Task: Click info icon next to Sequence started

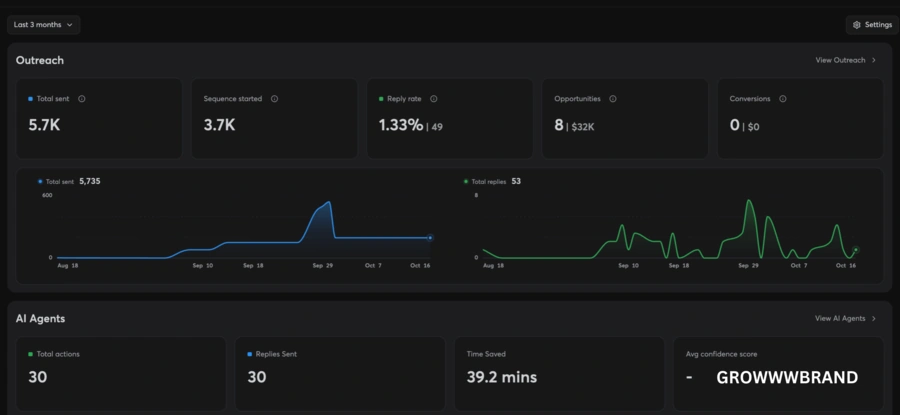Action: point(274,99)
